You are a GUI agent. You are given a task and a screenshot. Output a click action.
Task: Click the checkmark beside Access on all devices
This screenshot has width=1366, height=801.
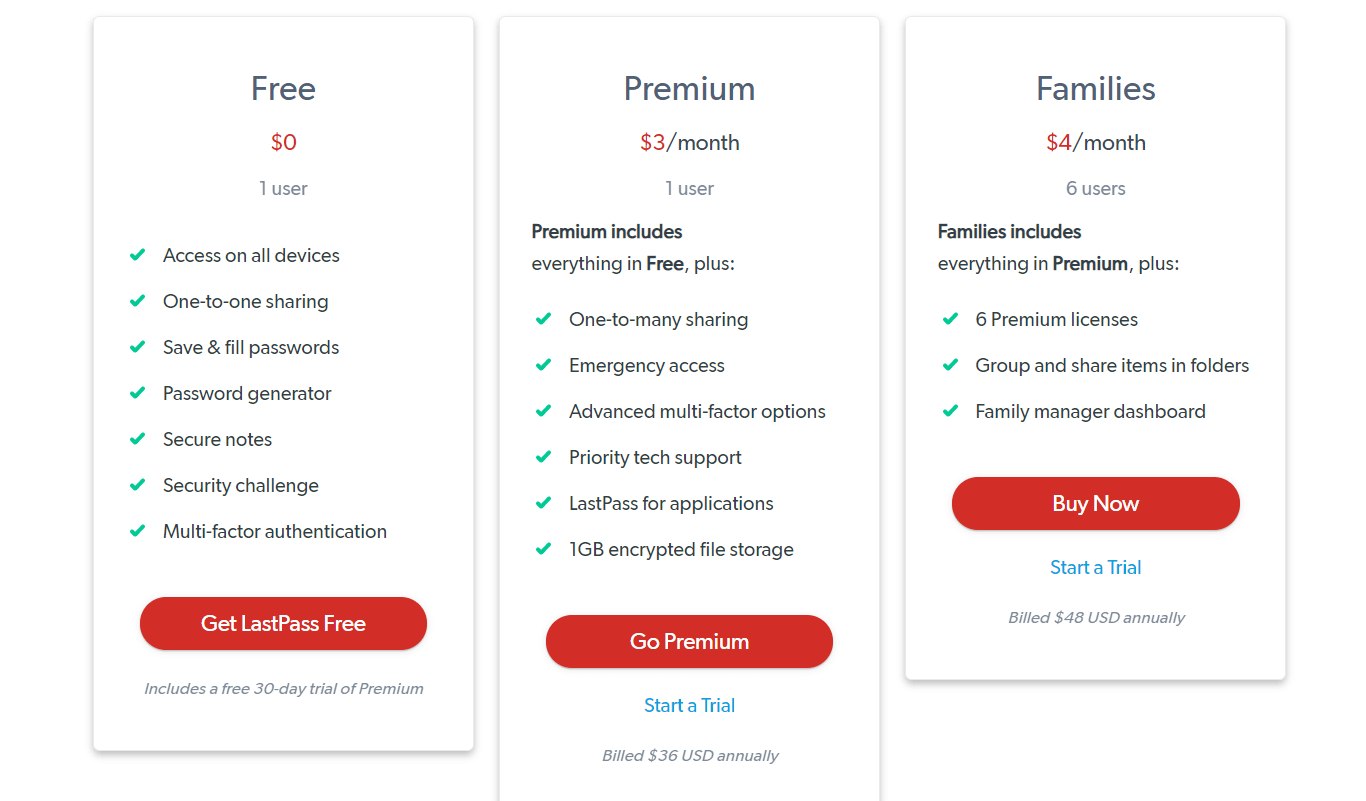tap(138, 255)
